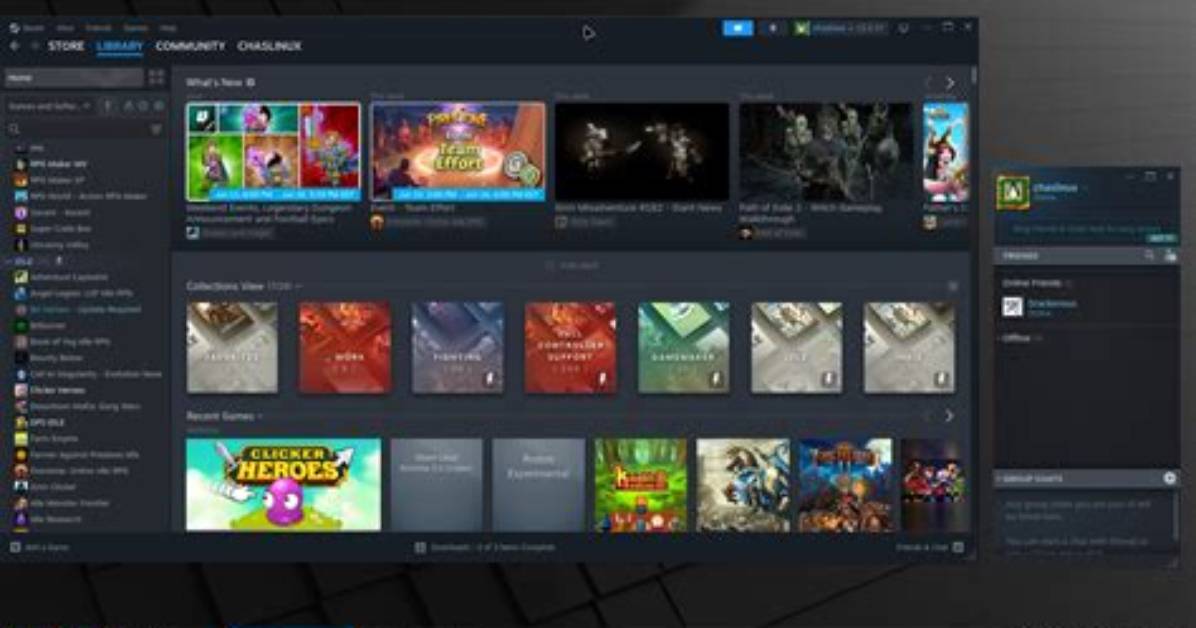Open the Collections View shelf options icon
Viewport: 1196px width, 628px height.
pos(953,286)
